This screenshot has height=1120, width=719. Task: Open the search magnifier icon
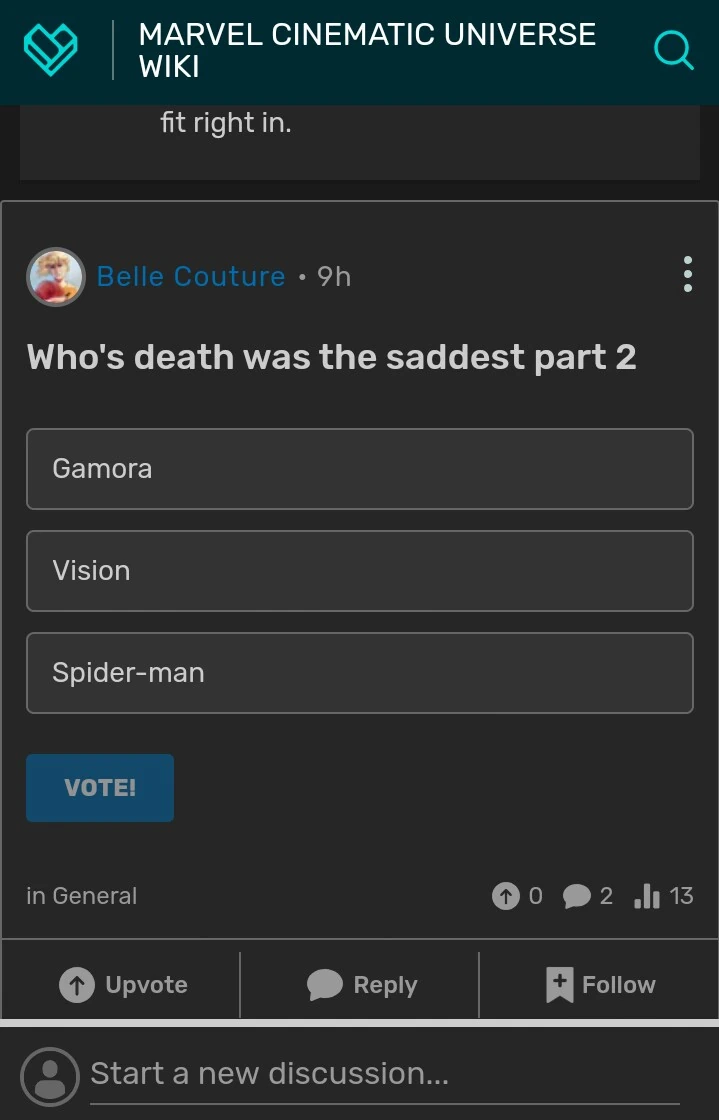[673, 49]
